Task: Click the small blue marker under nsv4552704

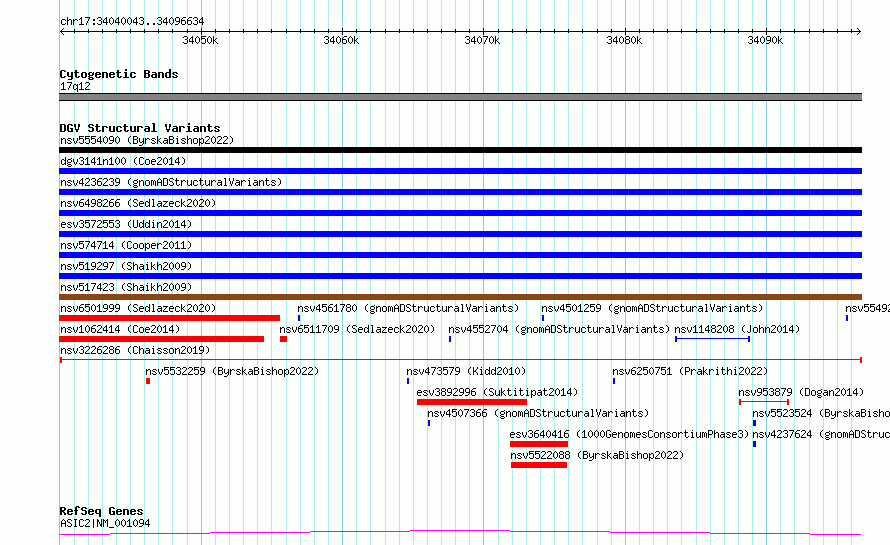Action: click(450, 339)
